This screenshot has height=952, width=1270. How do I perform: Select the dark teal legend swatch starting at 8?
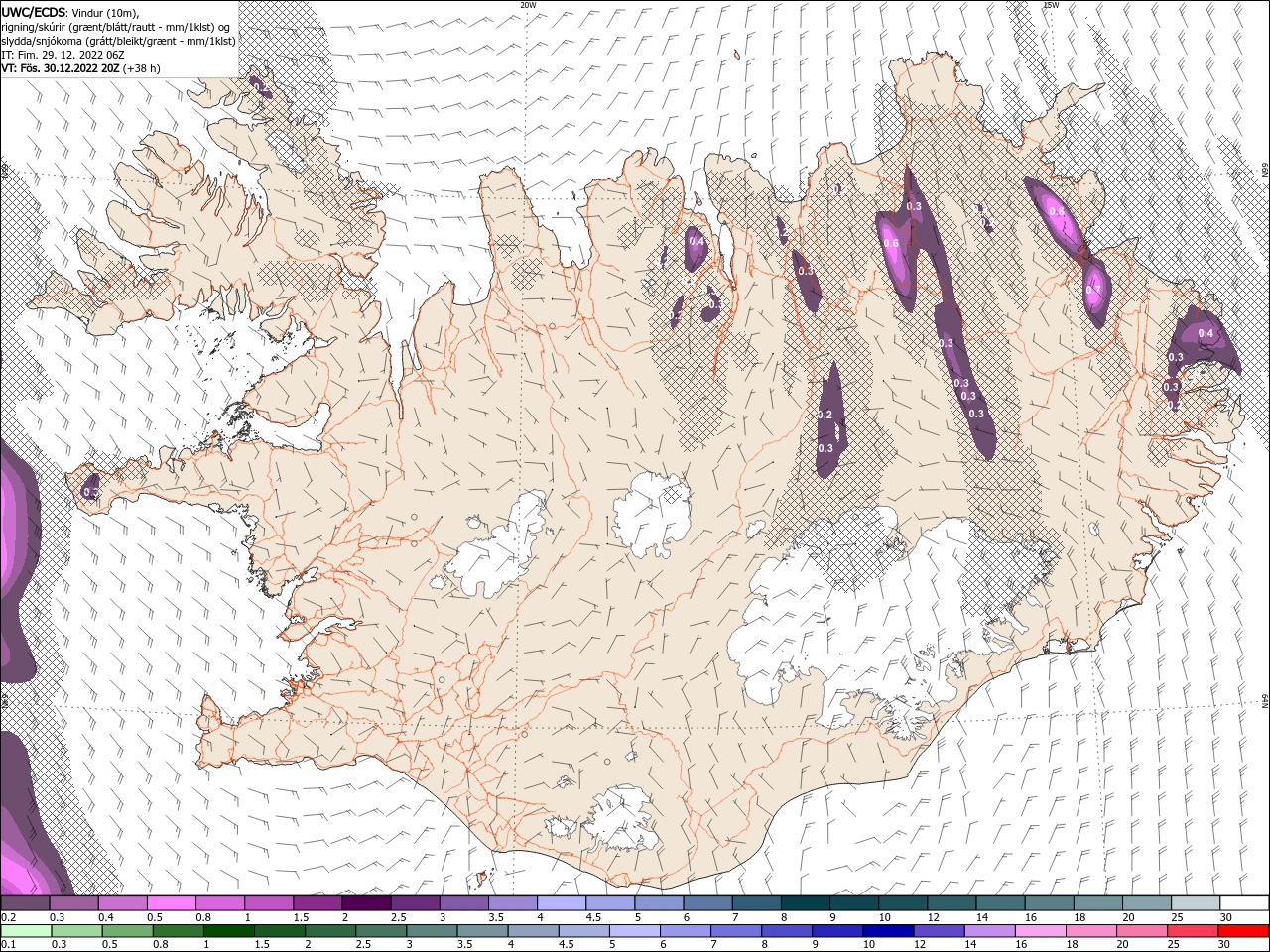tap(806, 903)
